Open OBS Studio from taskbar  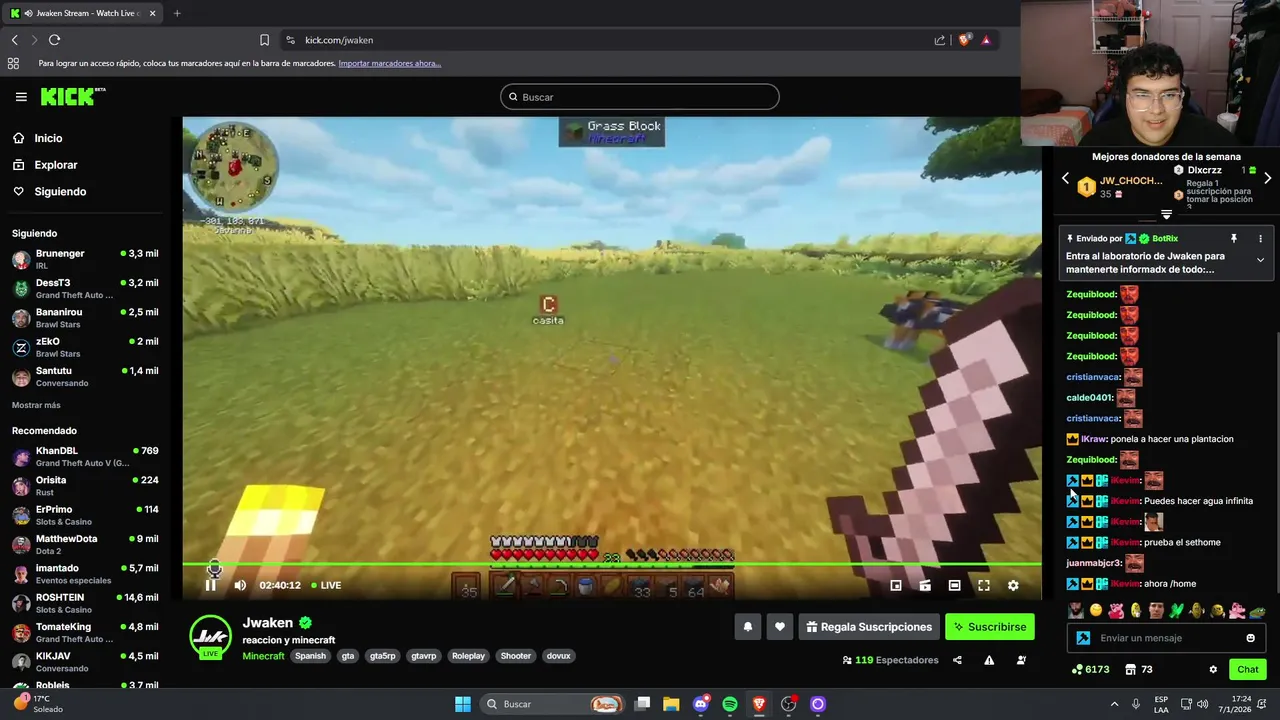[788, 704]
